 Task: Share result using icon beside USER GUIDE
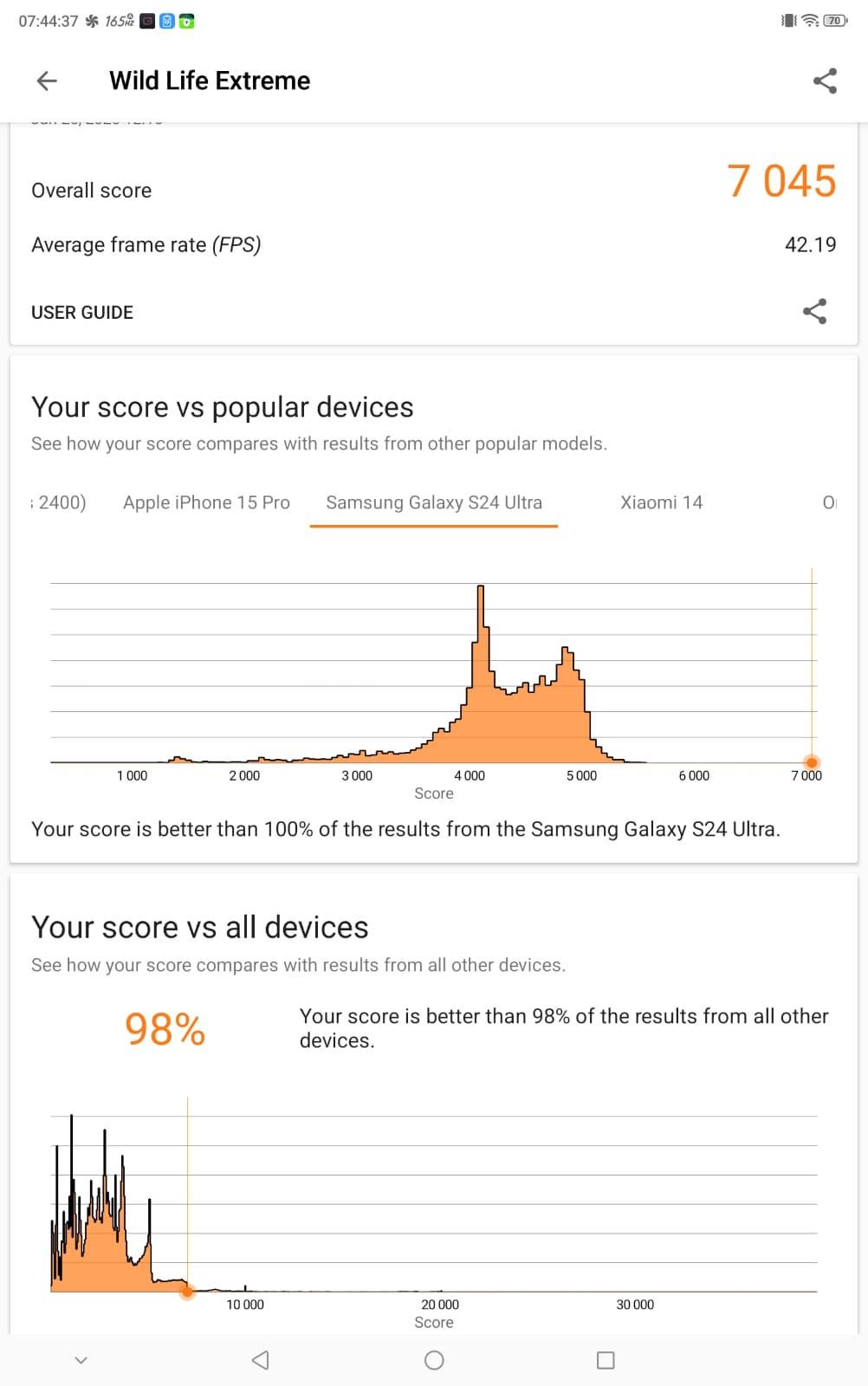pos(814,312)
